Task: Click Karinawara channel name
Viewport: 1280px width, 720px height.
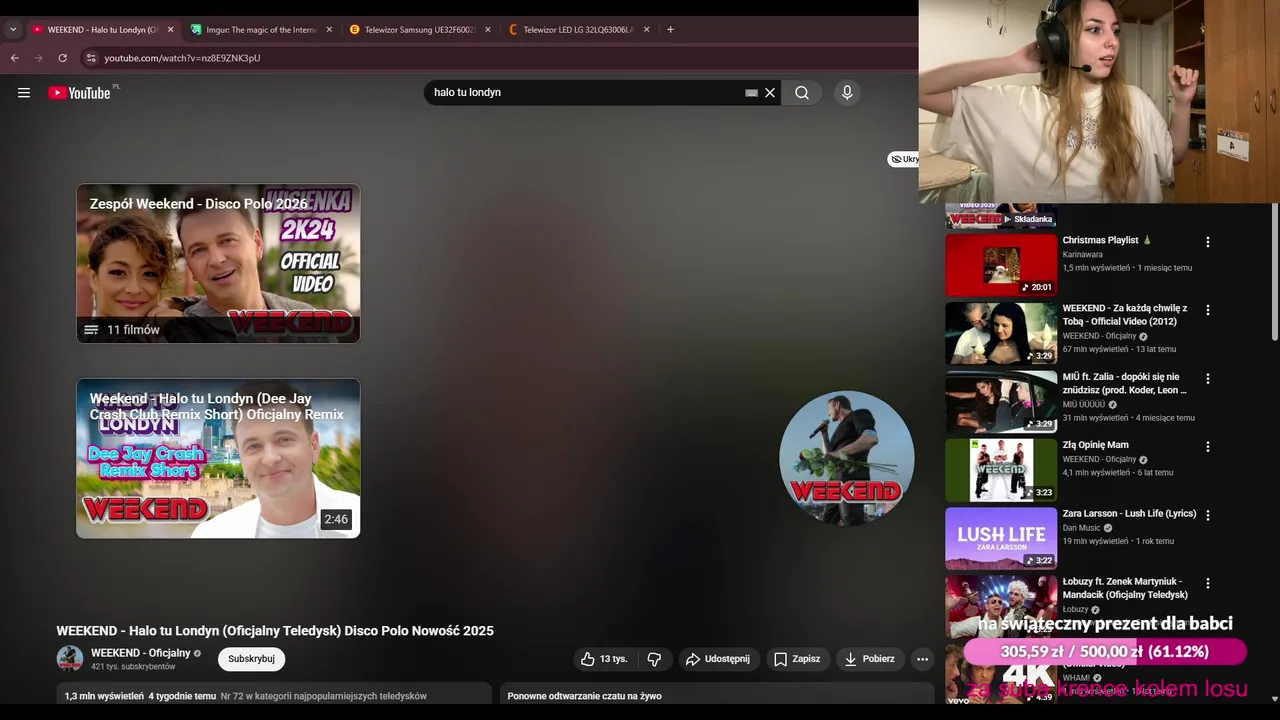Action: (x=1082, y=254)
